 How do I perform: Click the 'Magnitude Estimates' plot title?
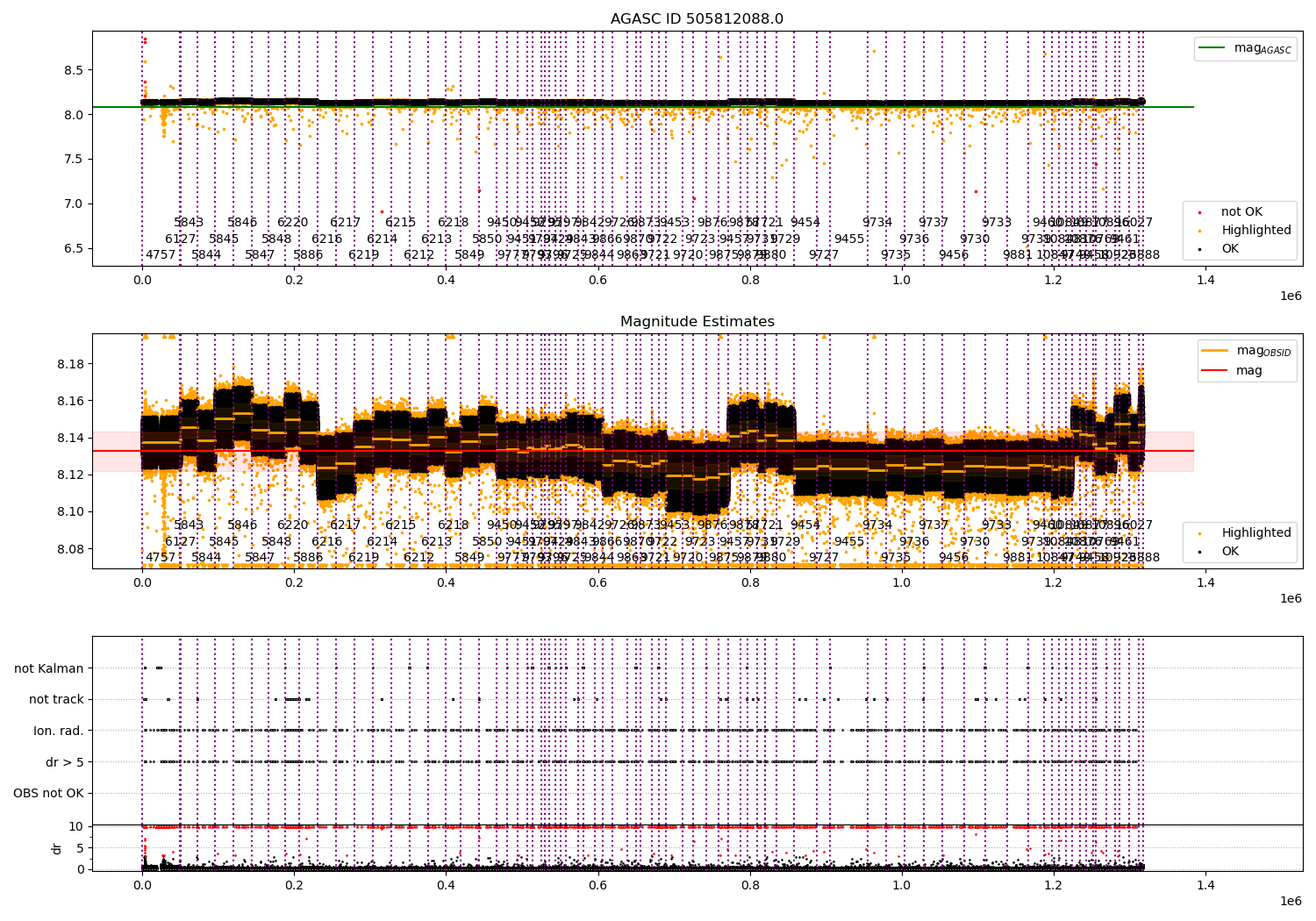point(697,322)
